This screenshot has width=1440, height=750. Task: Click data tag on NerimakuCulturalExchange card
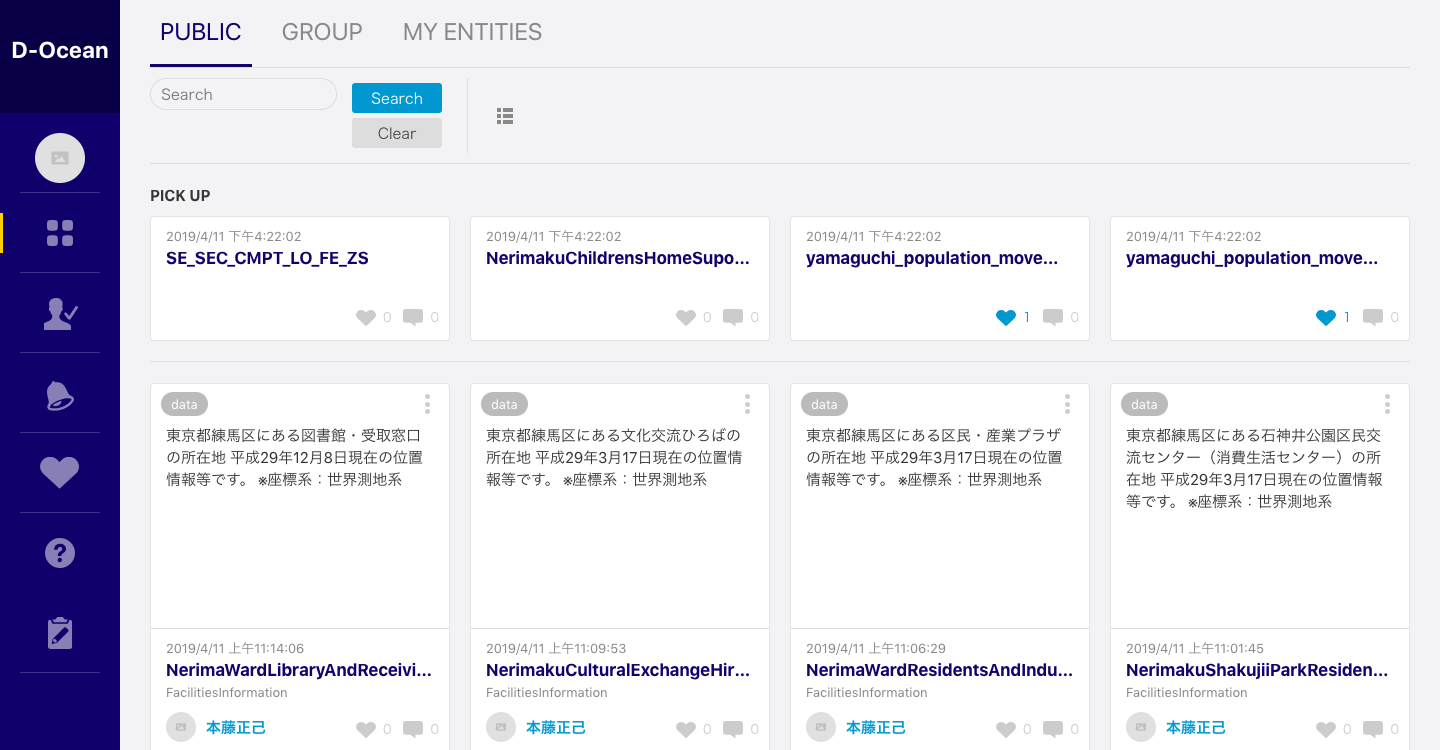coord(504,405)
